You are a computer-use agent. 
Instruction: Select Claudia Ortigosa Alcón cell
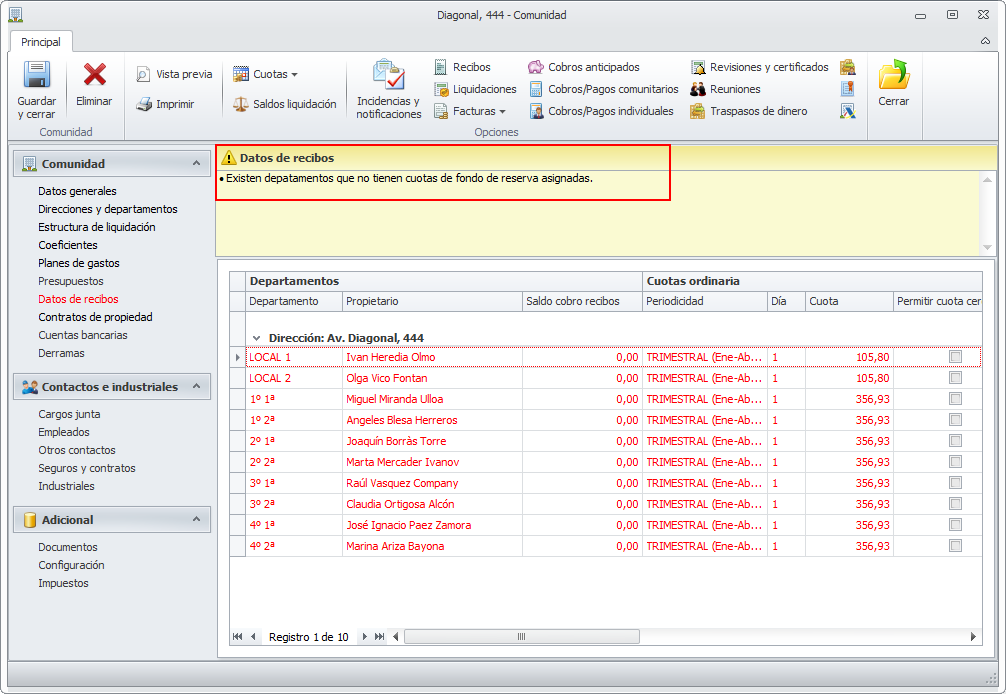[432, 504]
